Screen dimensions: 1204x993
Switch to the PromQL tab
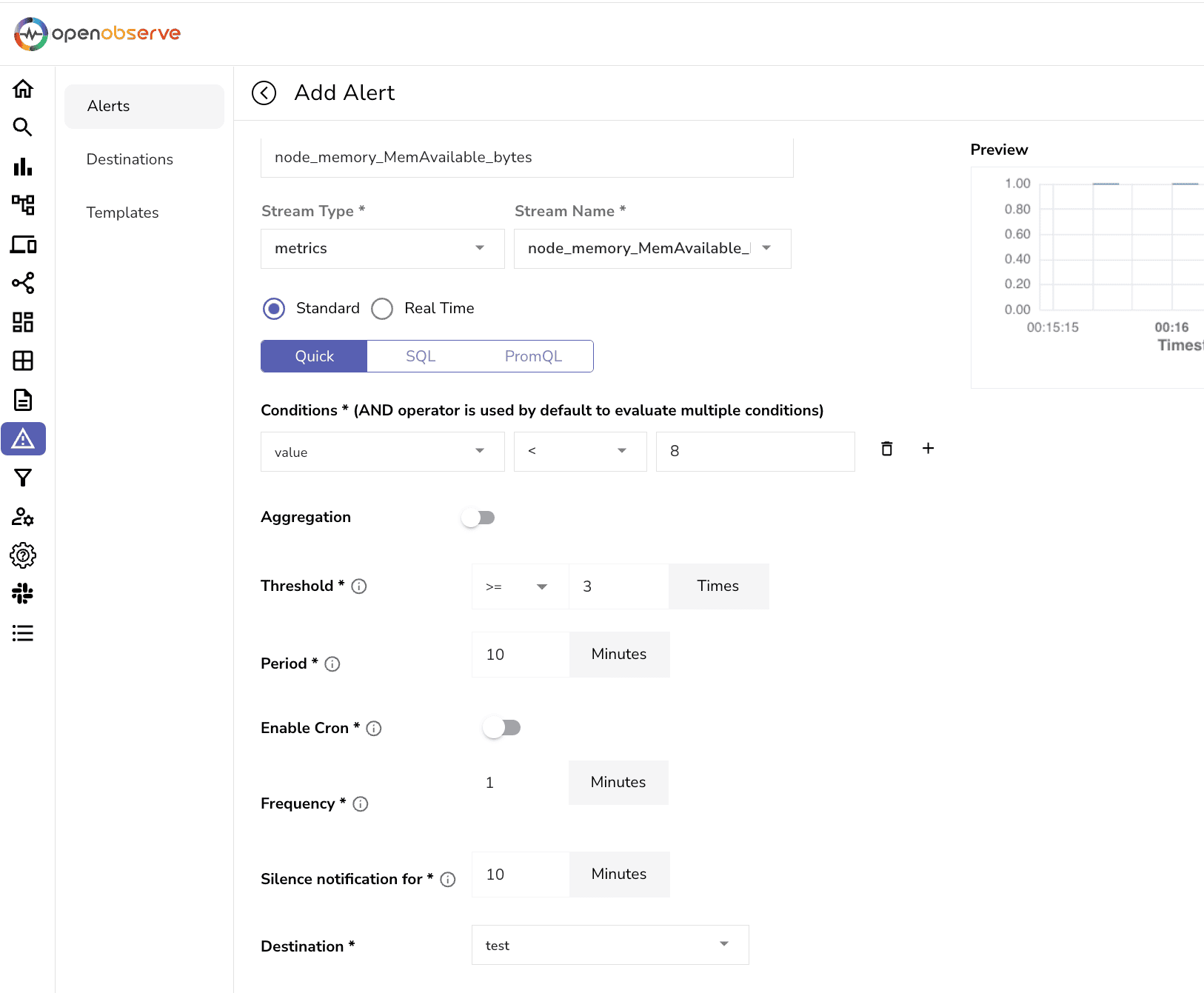[533, 356]
